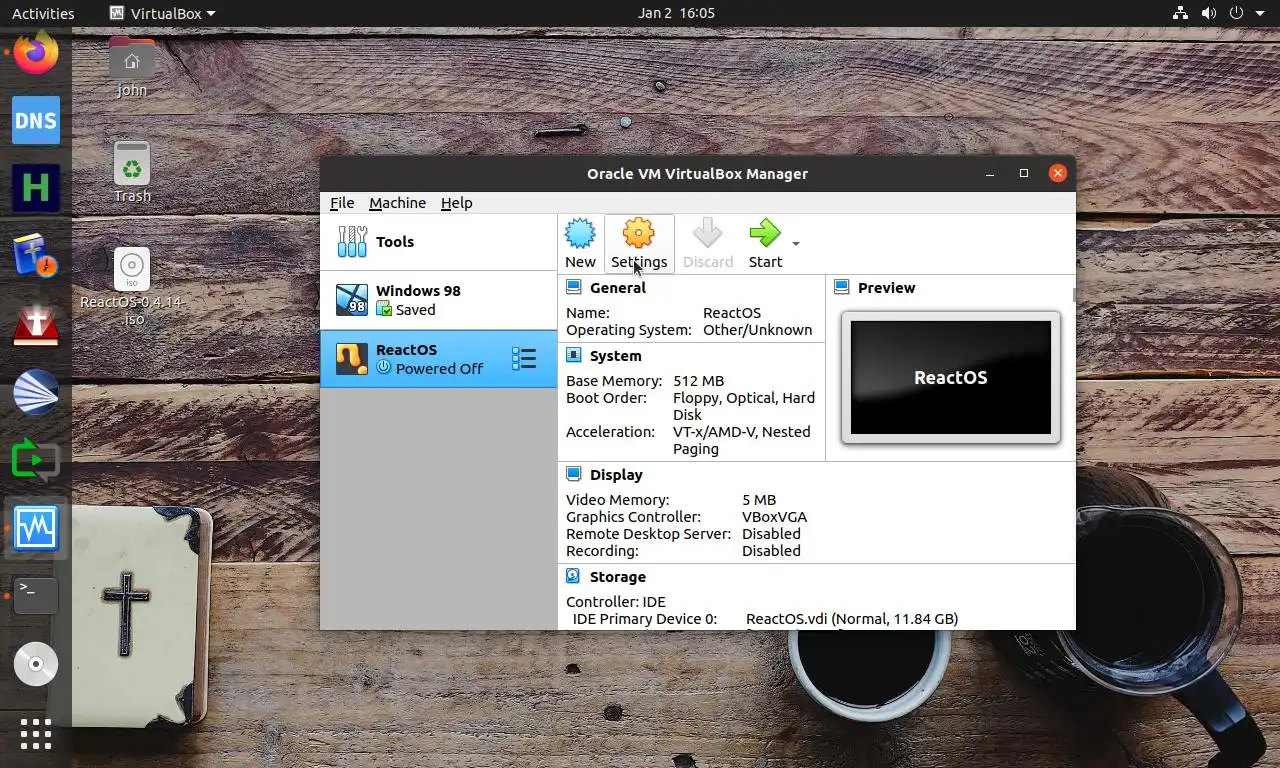Viewport: 1280px width, 768px height.
Task: Click the General section icon
Action: pyautogui.click(x=574, y=287)
